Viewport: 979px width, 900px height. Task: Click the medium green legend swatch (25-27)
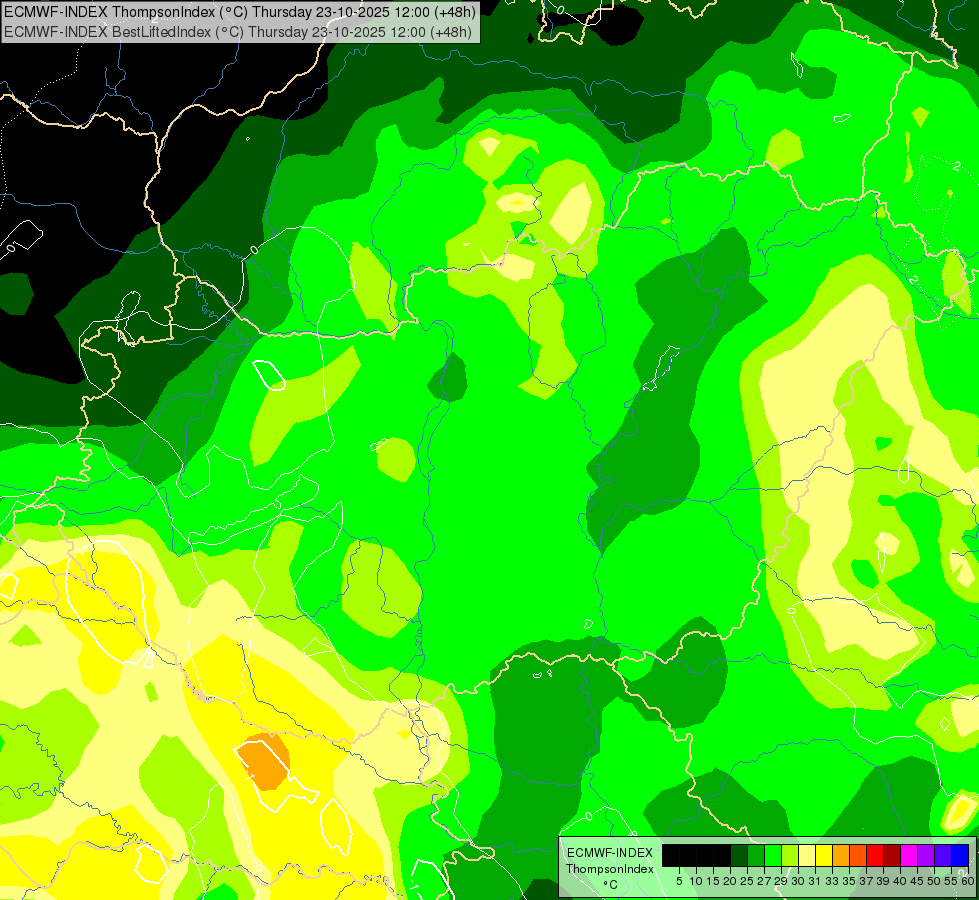point(756,855)
